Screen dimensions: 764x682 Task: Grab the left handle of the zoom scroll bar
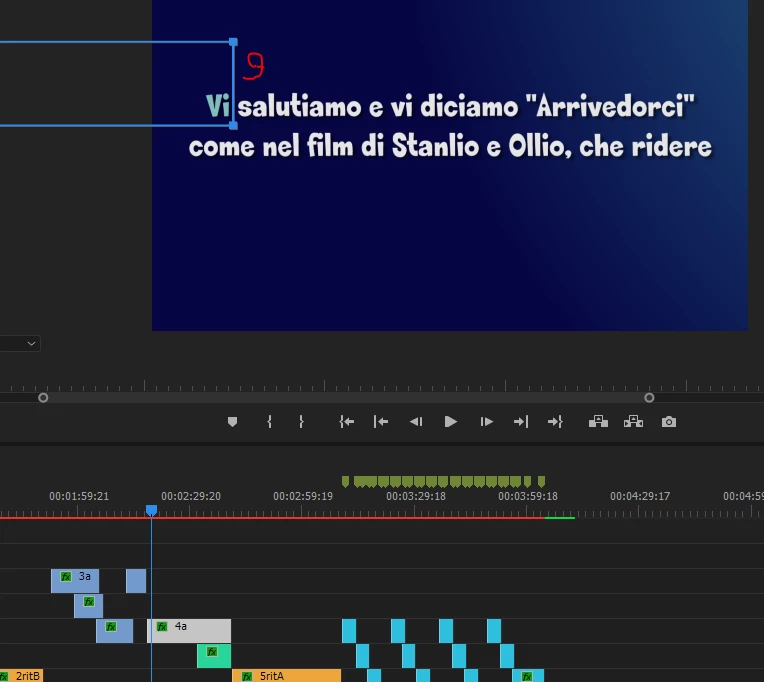click(43, 398)
